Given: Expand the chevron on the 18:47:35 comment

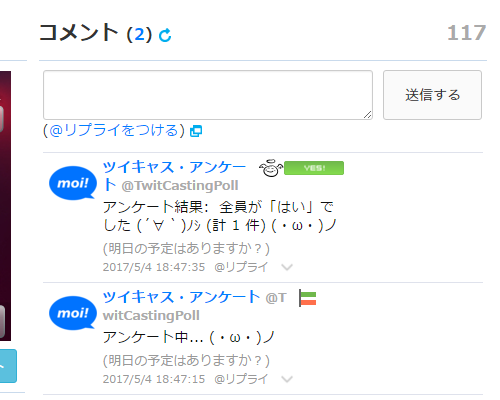Looking at the screenshot, I should pos(287,267).
